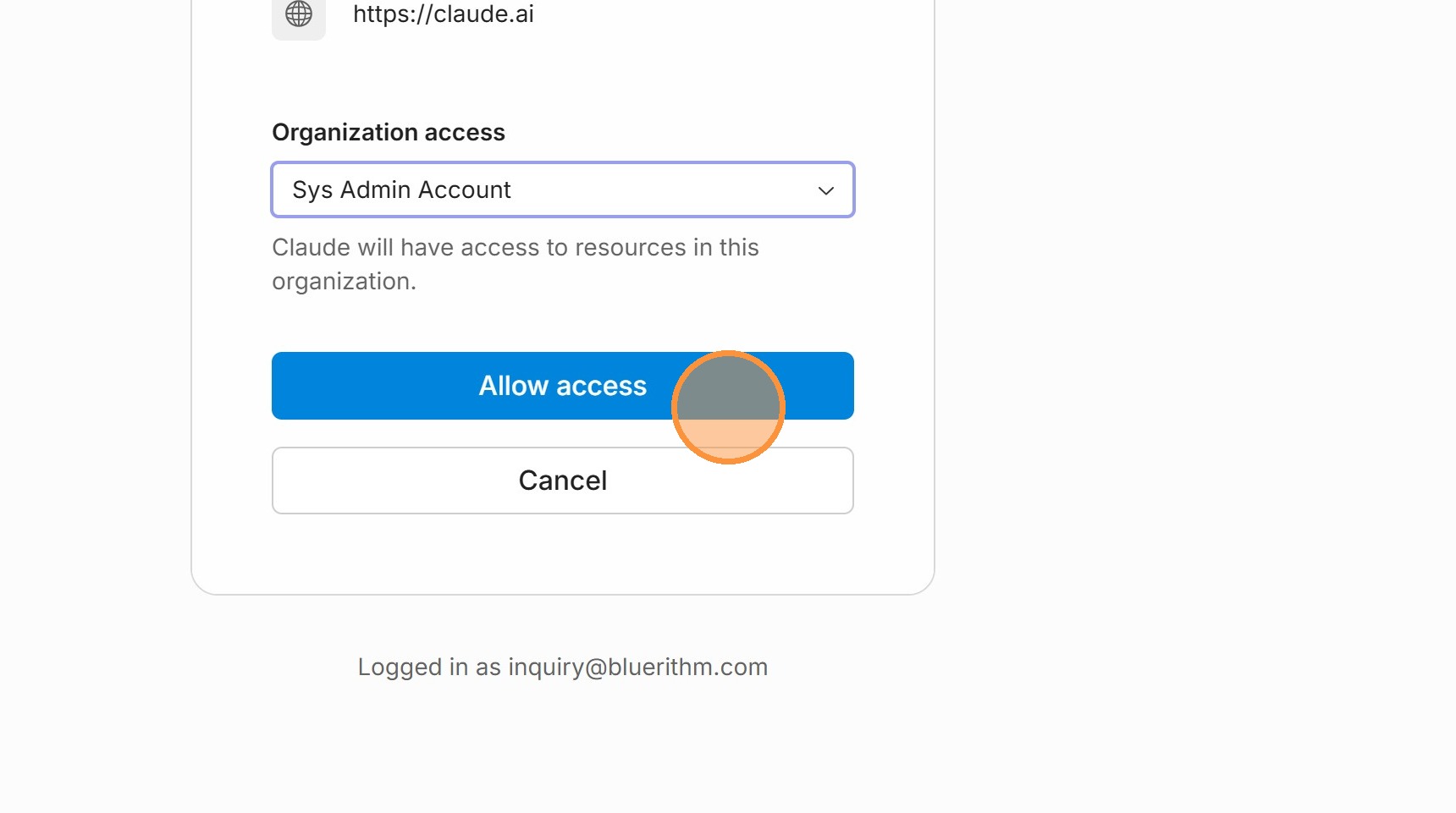
Task: Click the helper text about resource access
Action: (x=516, y=264)
